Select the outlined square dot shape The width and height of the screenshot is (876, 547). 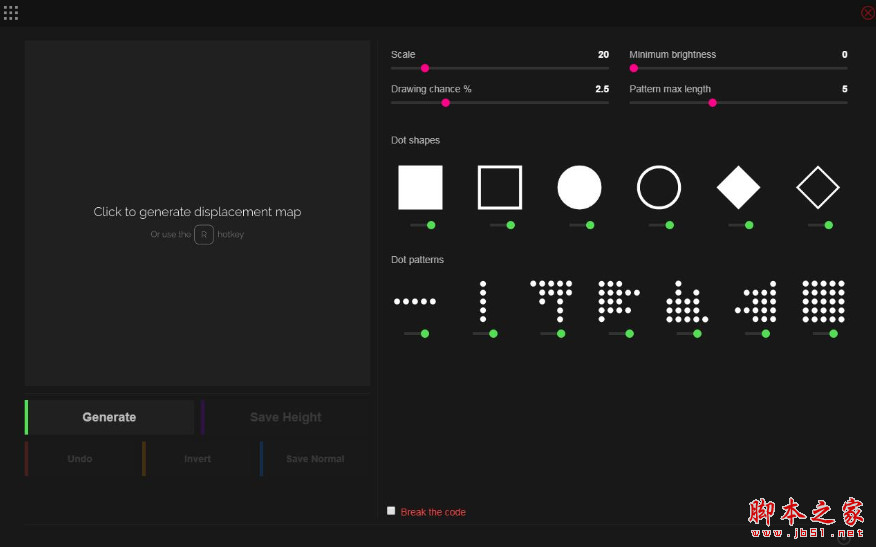click(500, 187)
